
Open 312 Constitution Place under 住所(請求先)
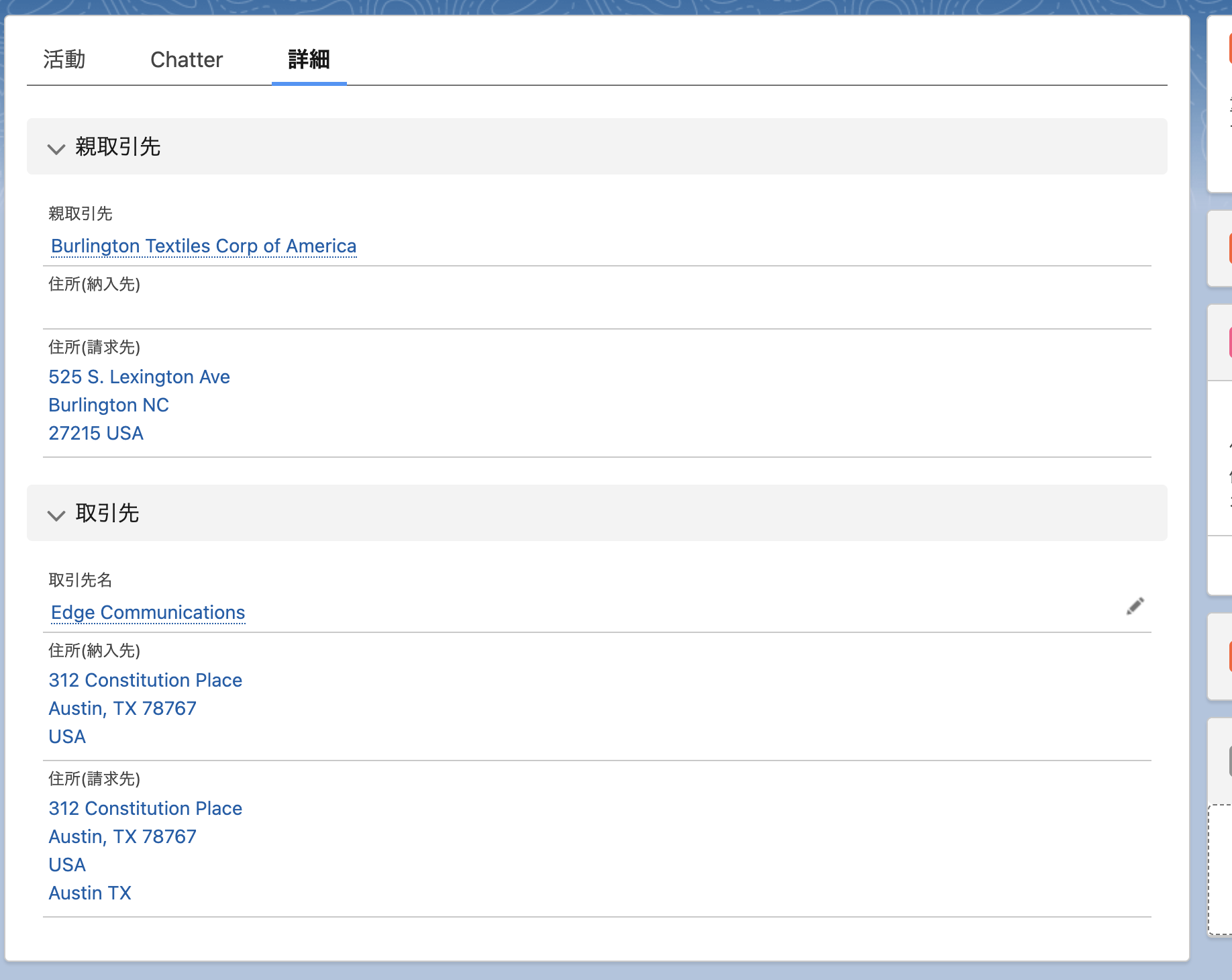click(145, 808)
